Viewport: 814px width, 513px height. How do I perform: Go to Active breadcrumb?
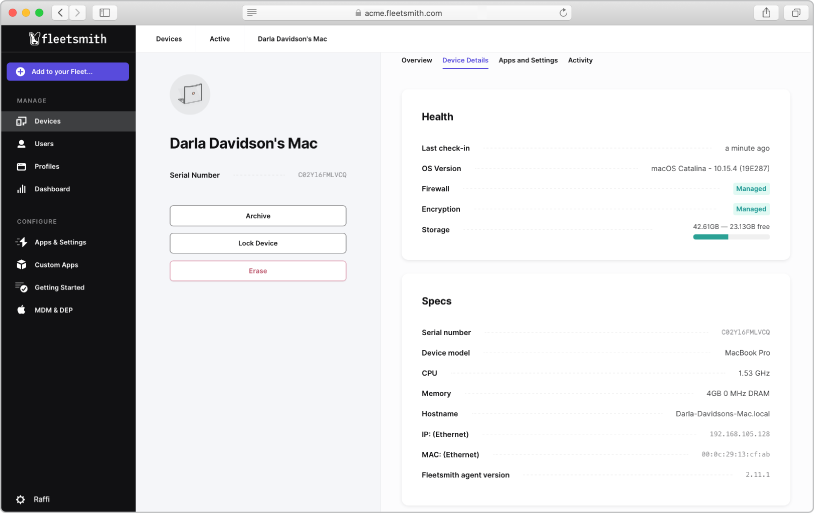pyautogui.click(x=220, y=39)
